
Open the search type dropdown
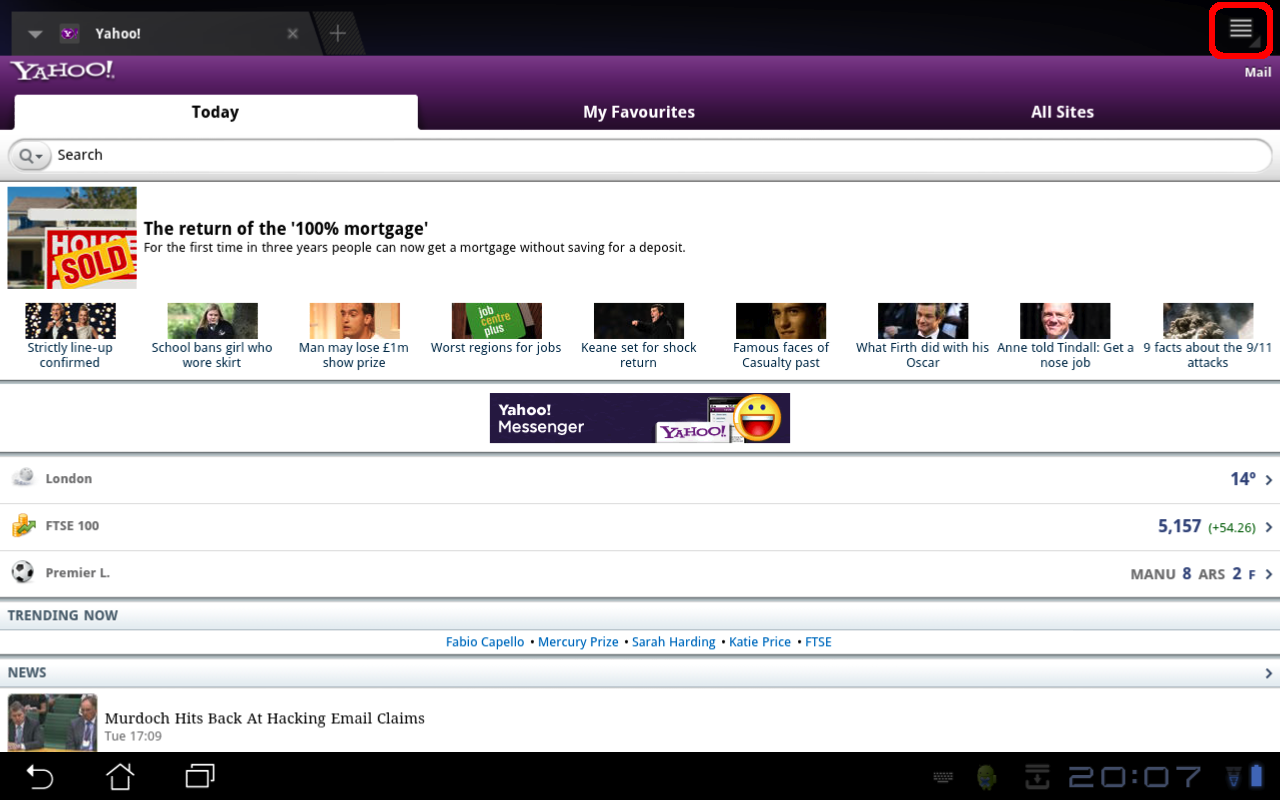point(31,156)
